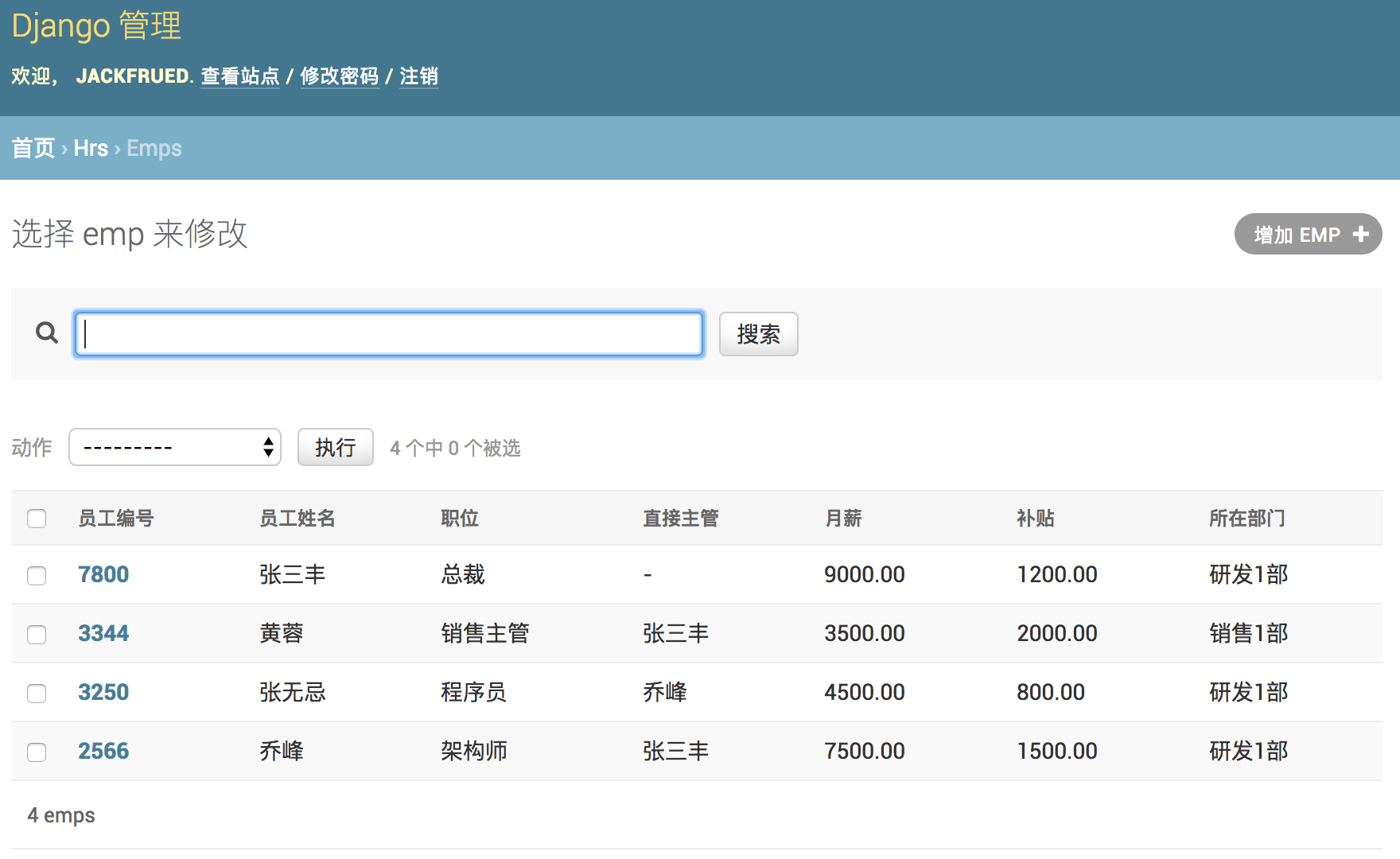
Task: Toggle the select-all checkbox in table header
Action: coord(37,519)
